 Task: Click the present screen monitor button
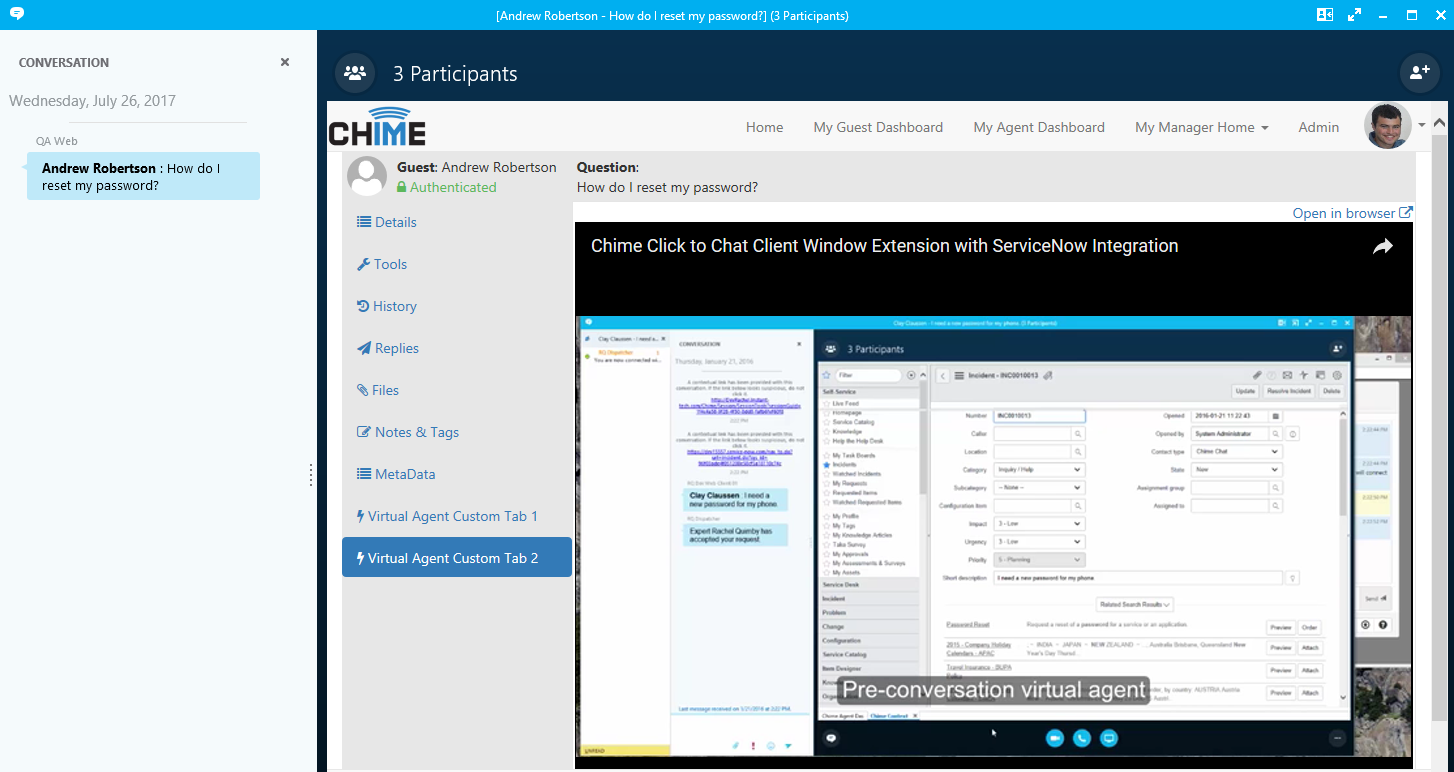1108,738
